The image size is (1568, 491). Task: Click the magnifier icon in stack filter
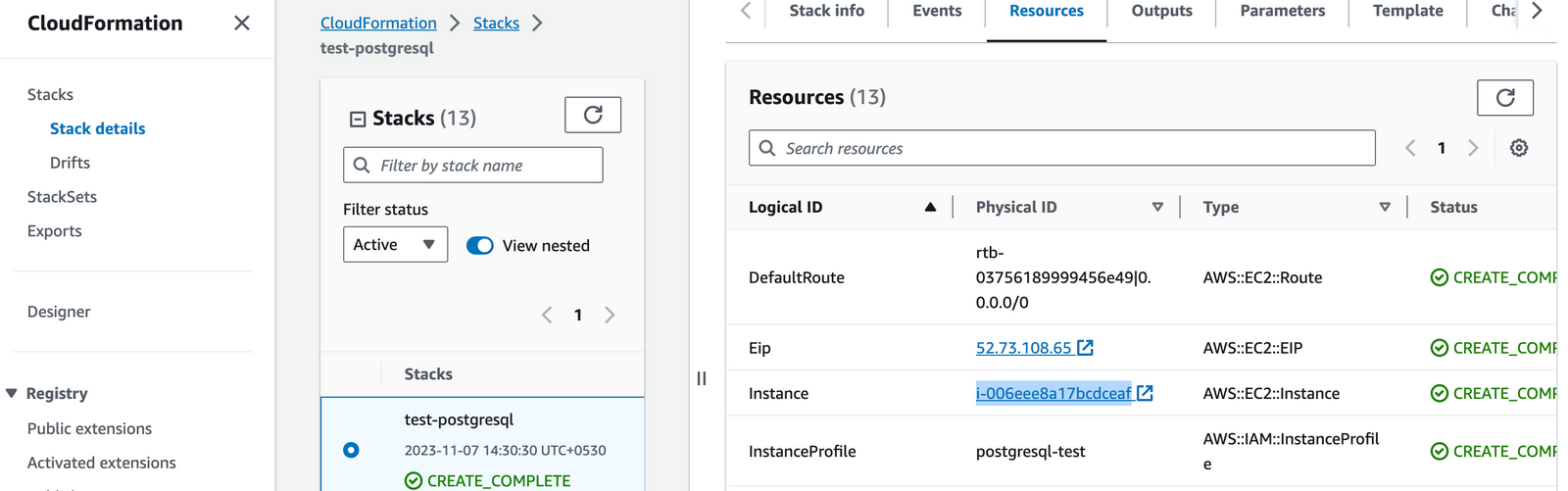[x=362, y=165]
